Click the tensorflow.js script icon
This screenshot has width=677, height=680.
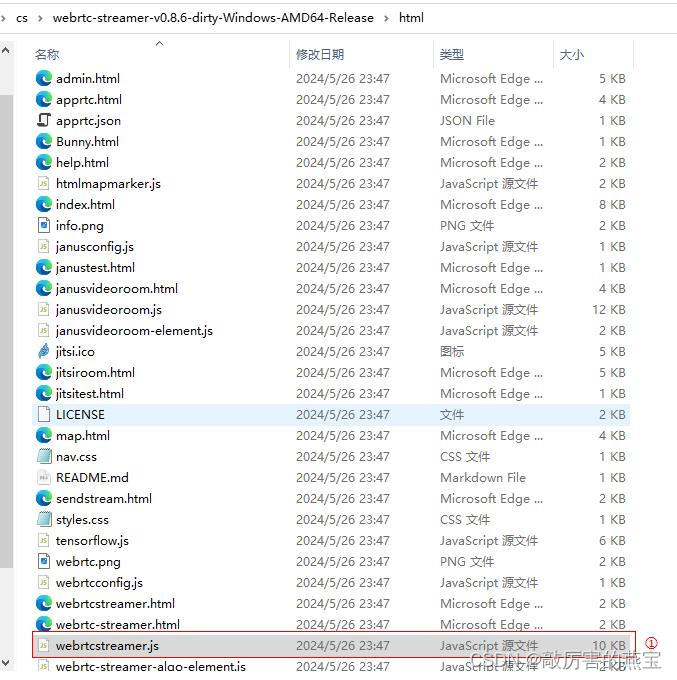pyautogui.click(x=44, y=540)
